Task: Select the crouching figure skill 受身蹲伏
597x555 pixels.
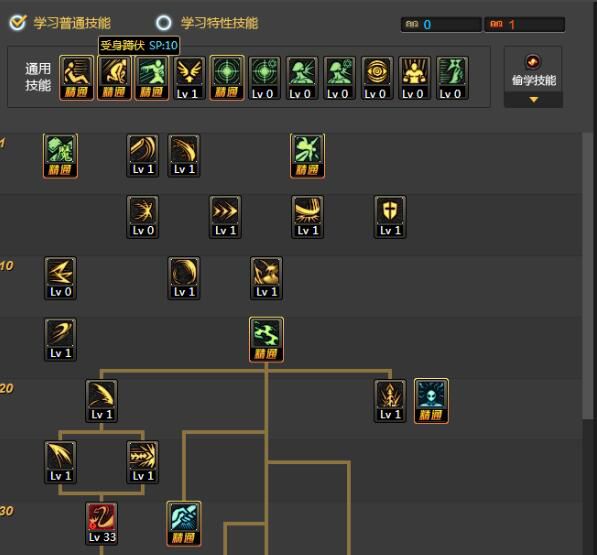Action: click(114, 78)
